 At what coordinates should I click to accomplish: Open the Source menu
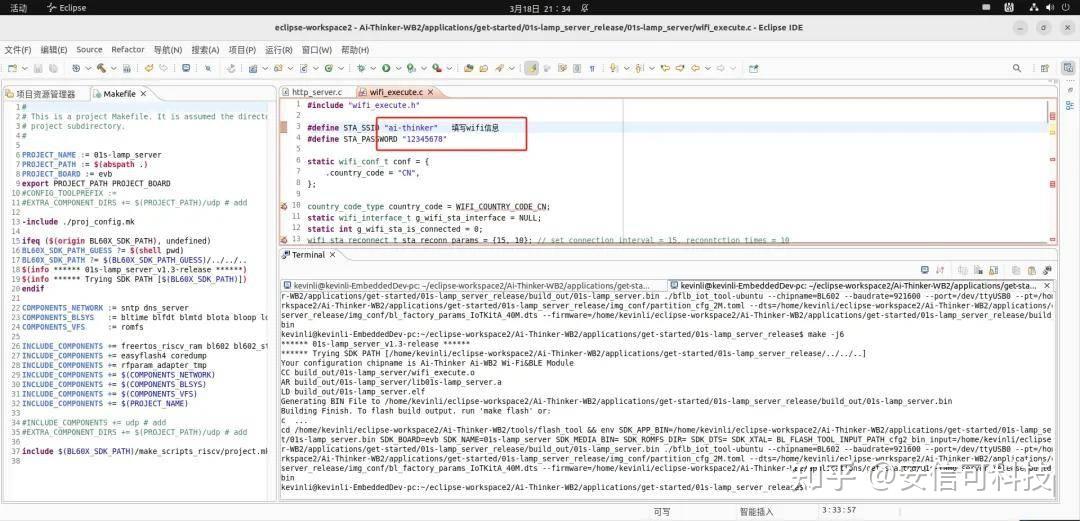point(89,50)
